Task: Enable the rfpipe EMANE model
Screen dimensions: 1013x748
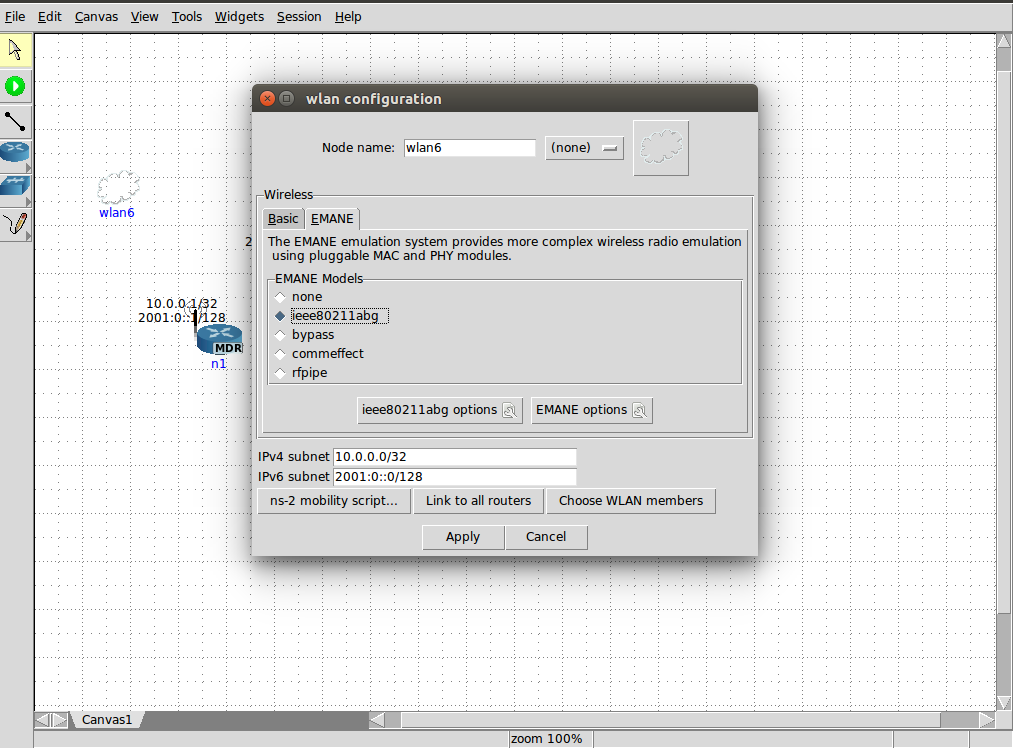Action: 280,372
